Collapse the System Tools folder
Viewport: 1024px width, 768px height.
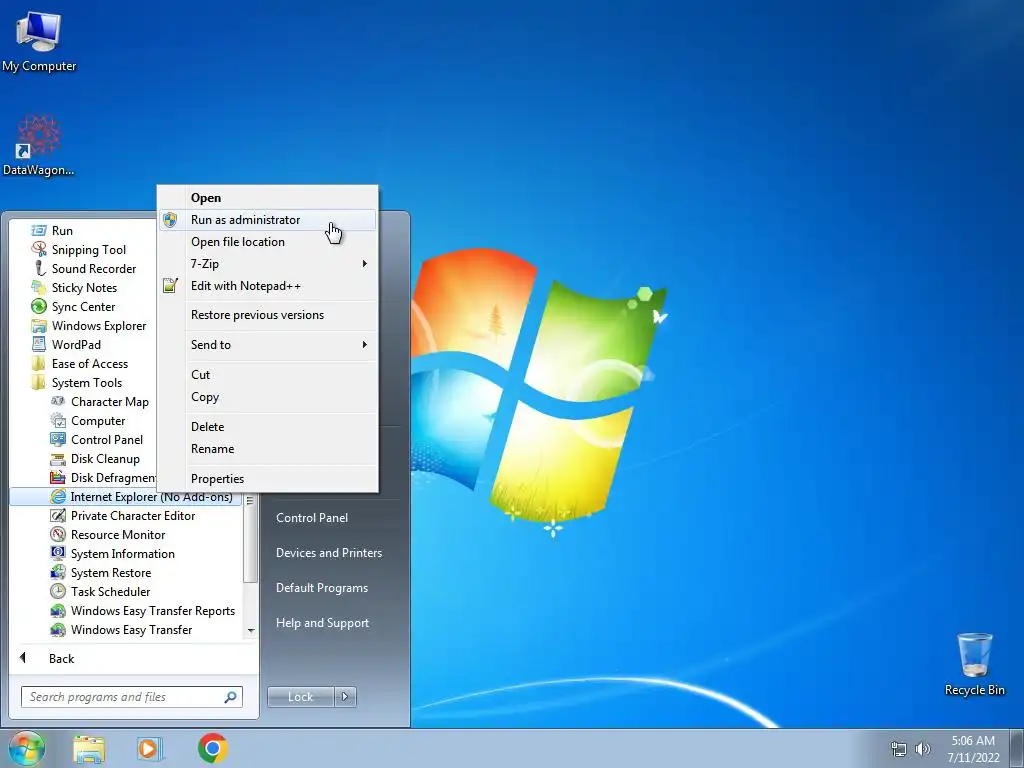point(77,383)
